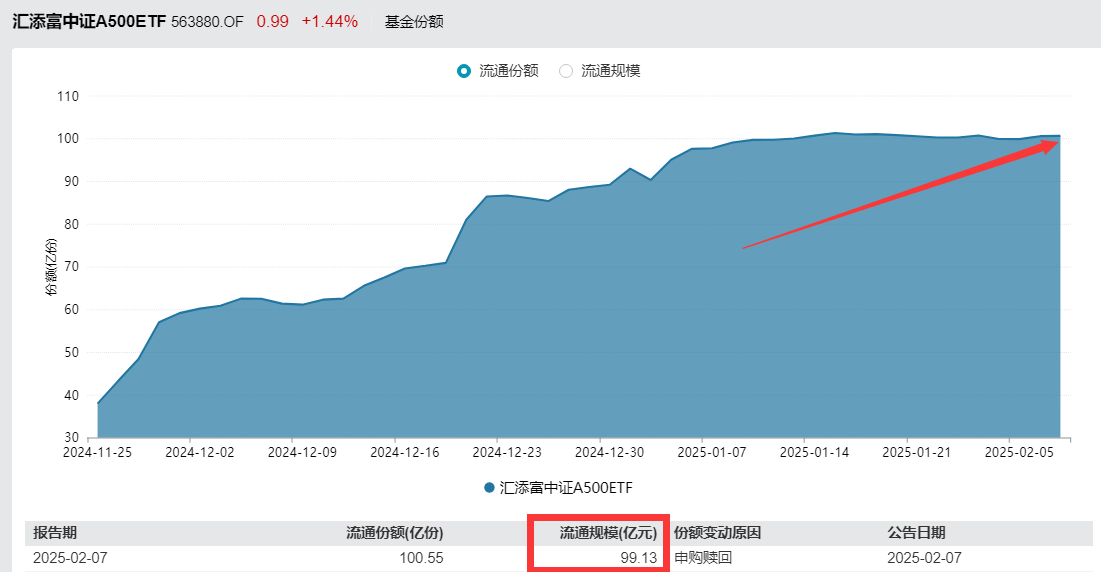
Task: Click the 份额变动原因 column header
Action: tap(718, 533)
